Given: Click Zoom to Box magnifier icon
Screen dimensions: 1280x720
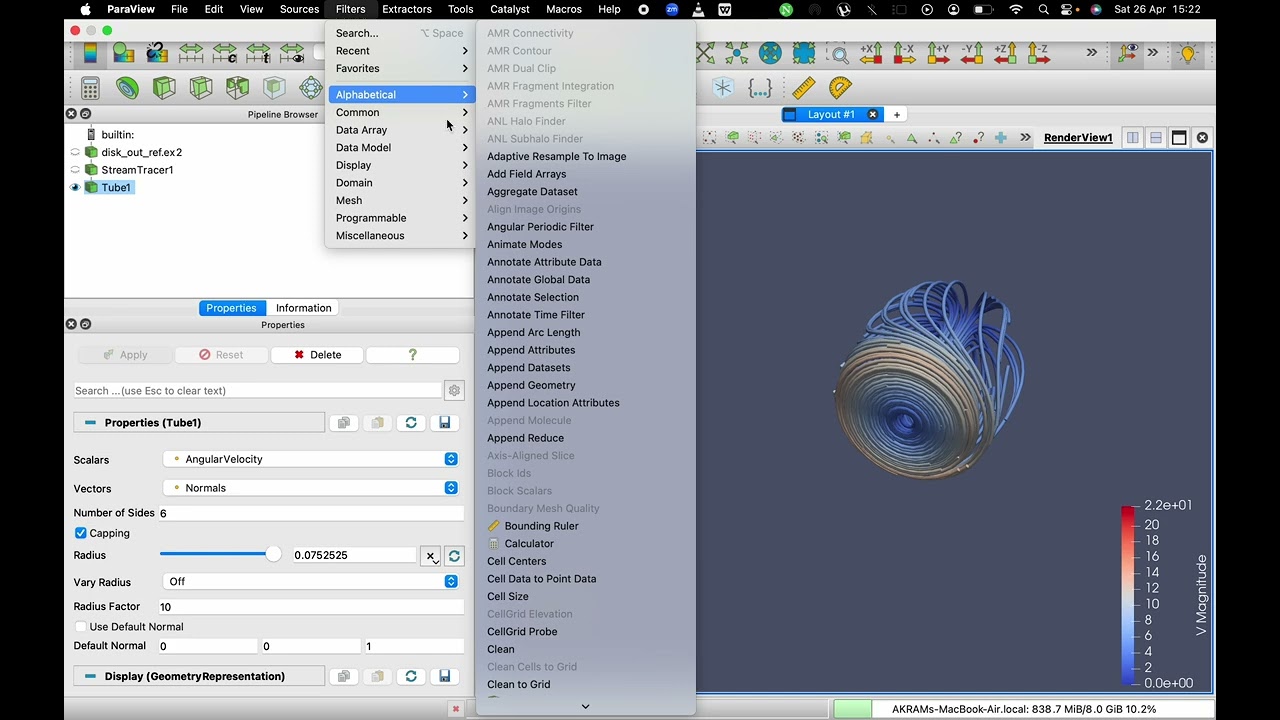Looking at the screenshot, I should [838, 54].
